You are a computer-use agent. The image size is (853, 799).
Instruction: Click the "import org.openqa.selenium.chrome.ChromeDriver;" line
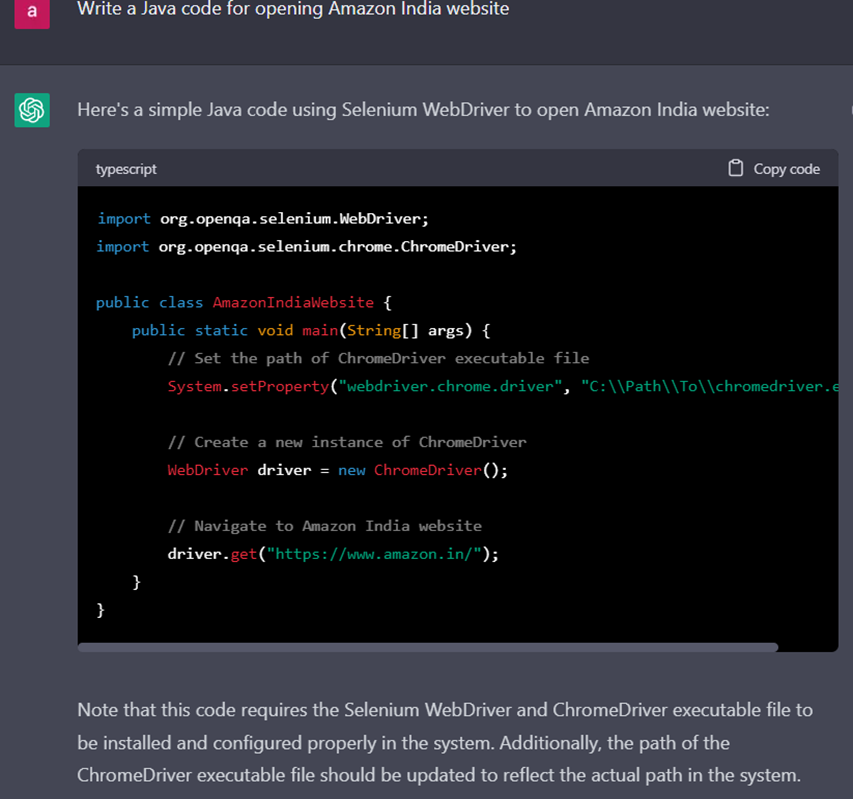click(x=306, y=247)
